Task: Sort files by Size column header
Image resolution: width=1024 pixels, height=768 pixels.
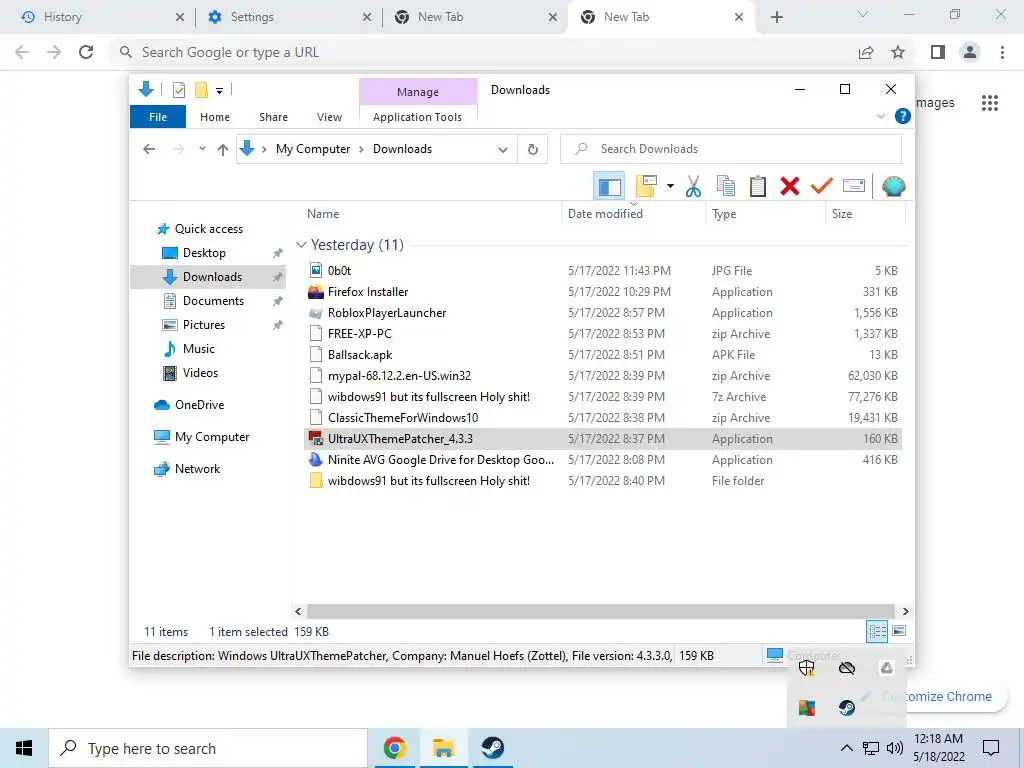Action: [842, 214]
